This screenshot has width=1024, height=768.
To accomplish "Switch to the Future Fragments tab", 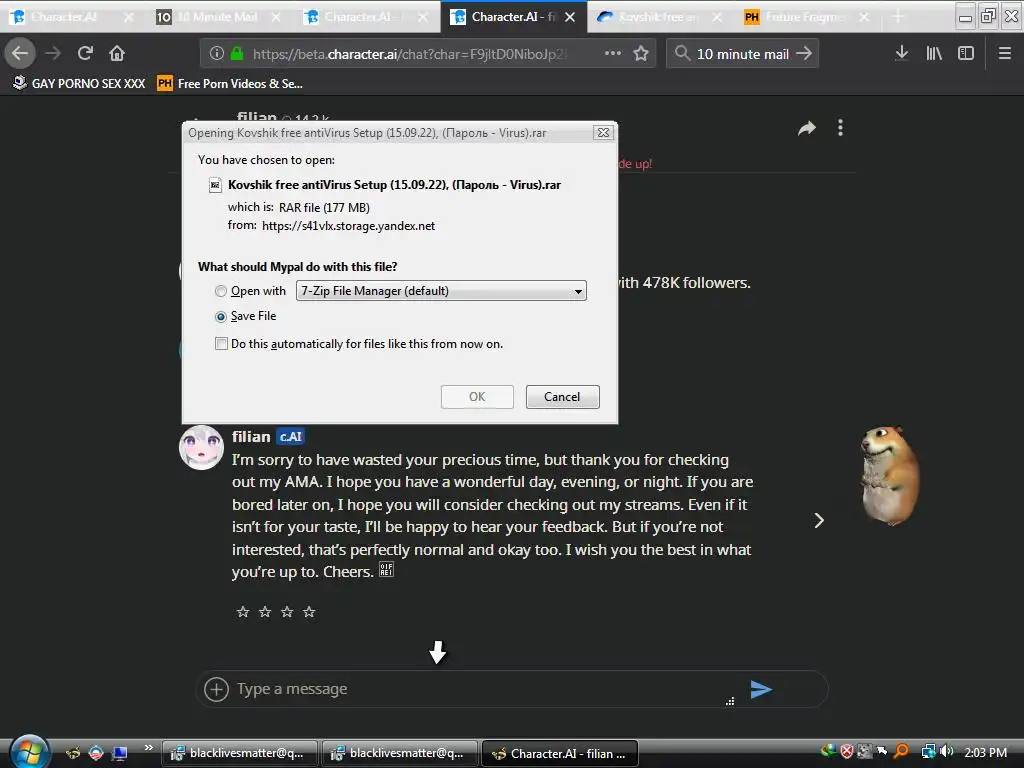I will coord(805,17).
